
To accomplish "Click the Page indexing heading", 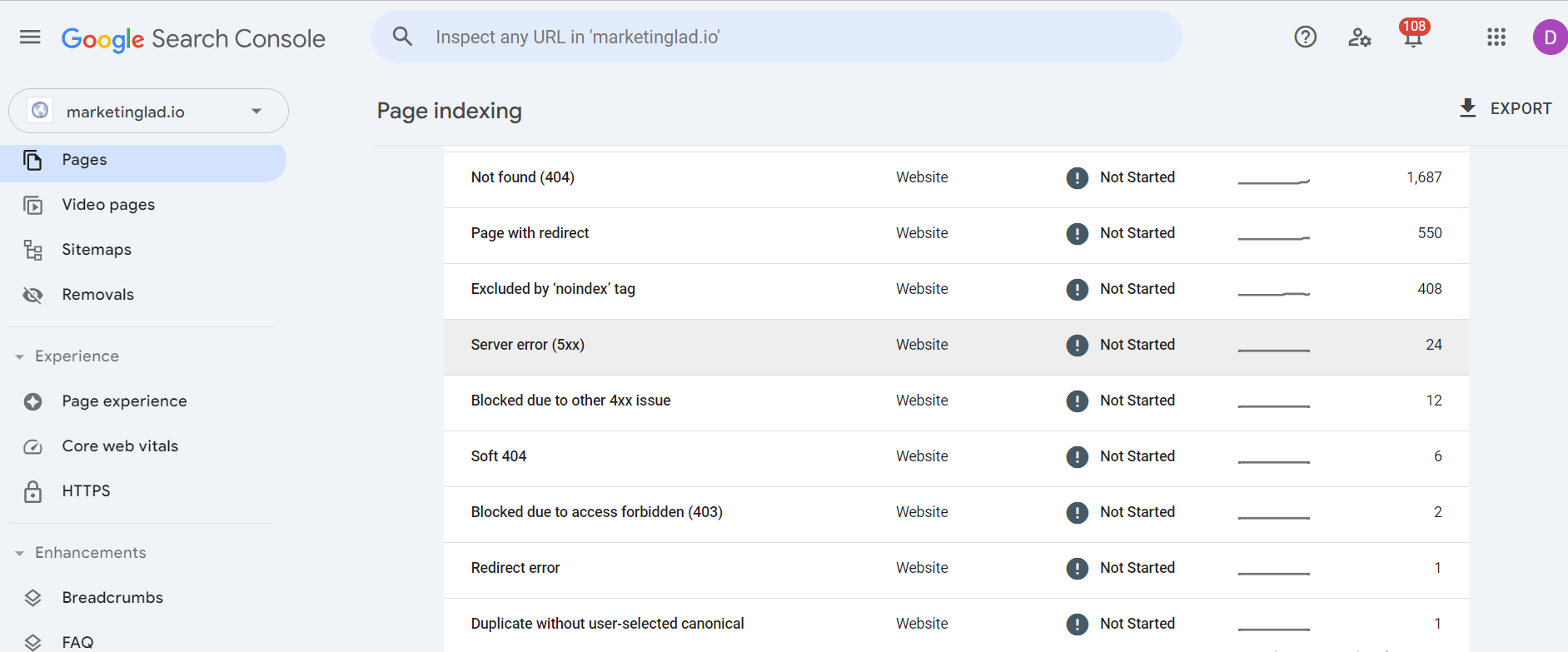I will [x=449, y=111].
